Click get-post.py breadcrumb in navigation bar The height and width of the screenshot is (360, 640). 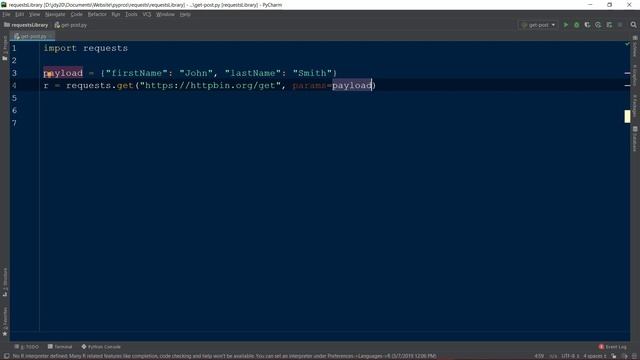(71, 25)
